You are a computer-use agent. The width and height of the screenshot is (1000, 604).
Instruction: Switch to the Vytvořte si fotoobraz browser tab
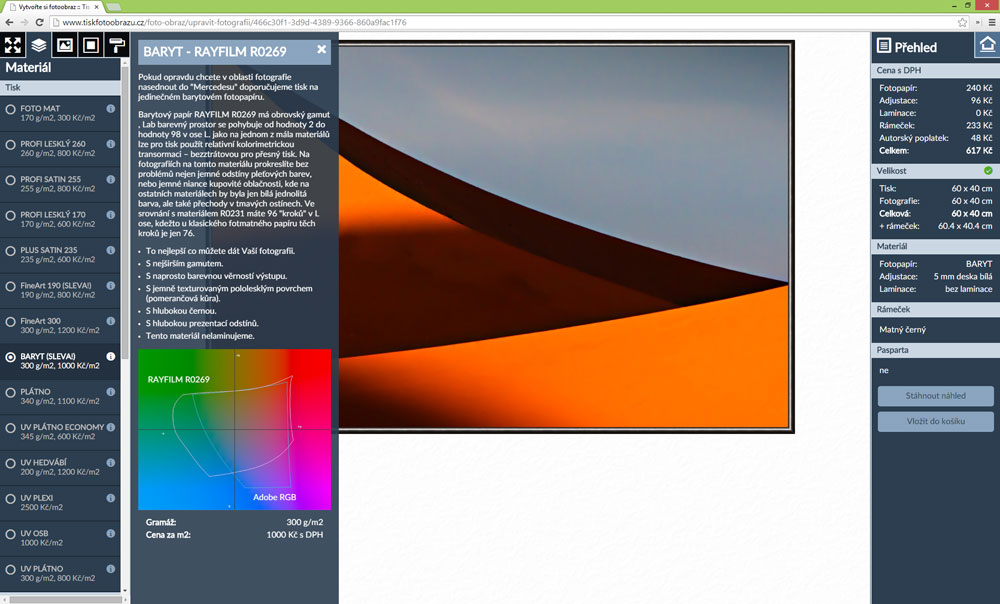(x=50, y=6)
